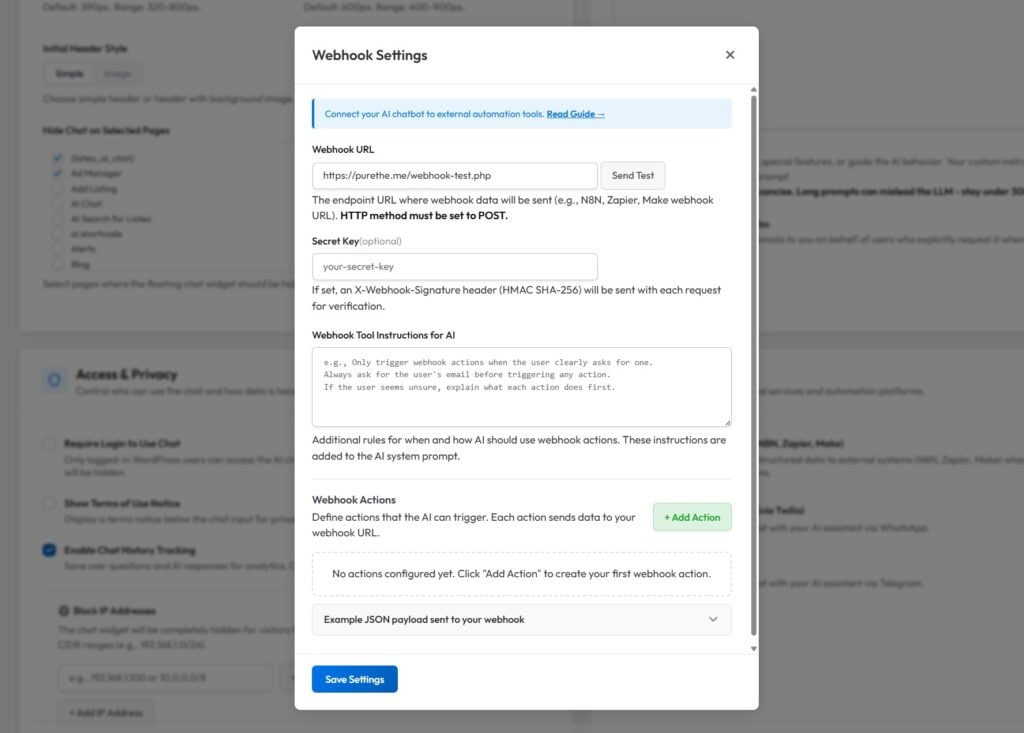This screenshot has width=1024, height=733.
Task: Switch to the Image header style
Action: (117, 73)
